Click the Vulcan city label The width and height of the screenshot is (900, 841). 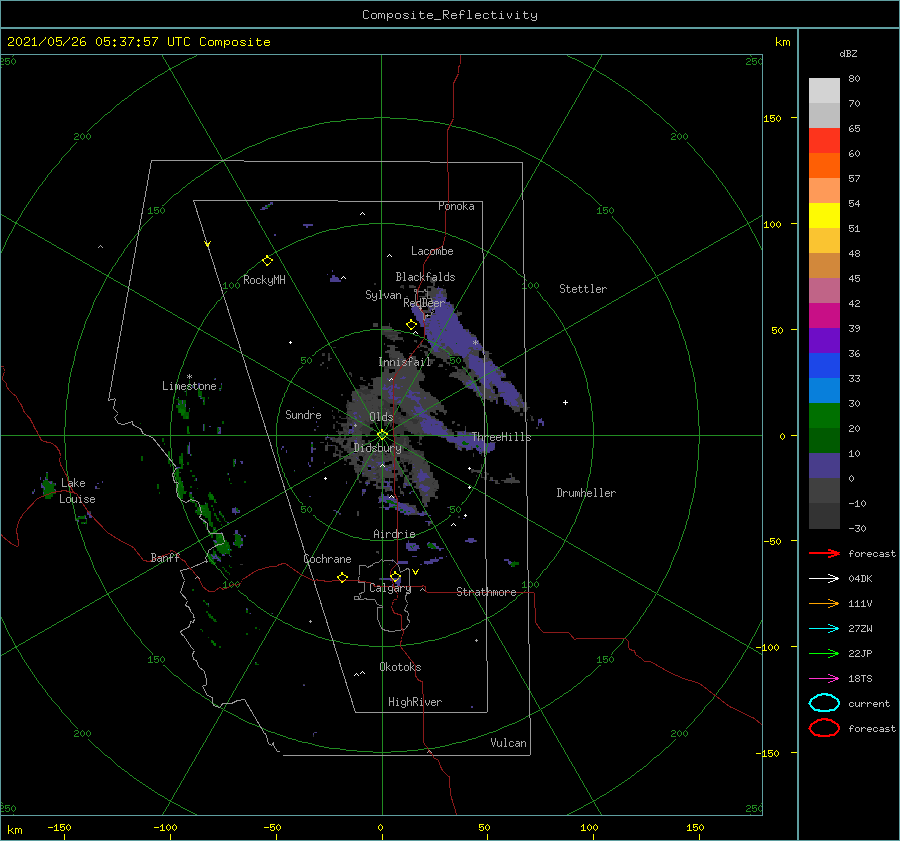click(x=509, y=743)
